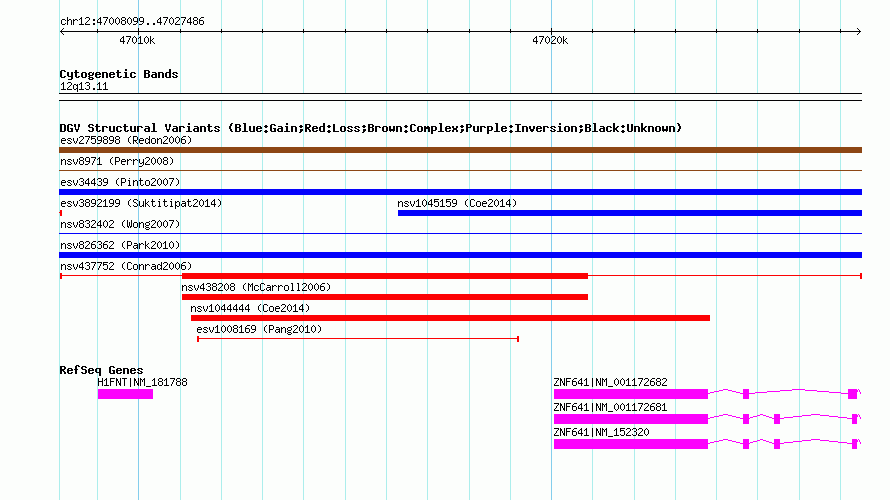Click the blue esv34439 gain bar
This screenshot has width=890, height=500.
[460, 192]
